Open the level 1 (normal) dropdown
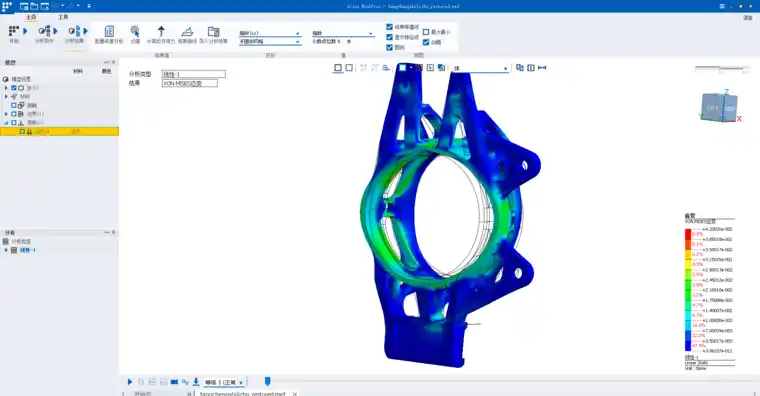 (x=224, y=382)
